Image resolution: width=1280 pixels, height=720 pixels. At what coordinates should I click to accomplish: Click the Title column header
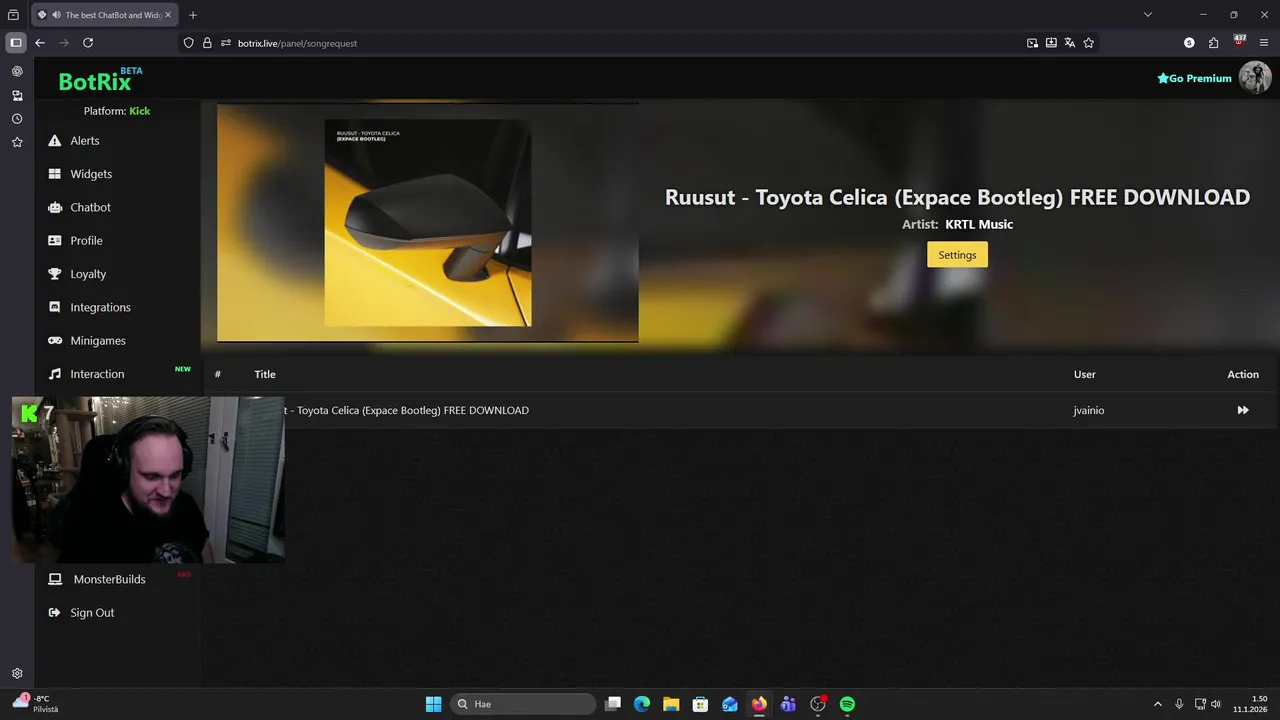265,374
